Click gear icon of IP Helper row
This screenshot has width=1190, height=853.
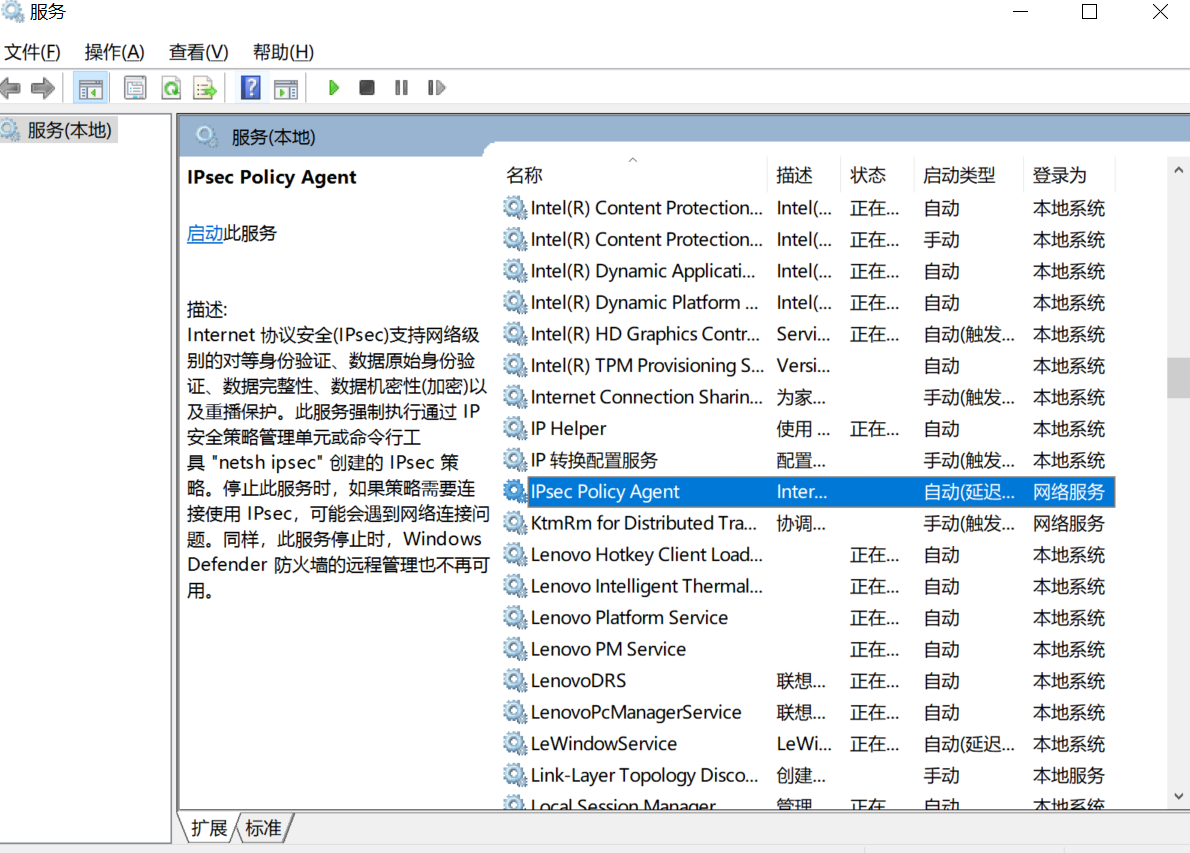(515, 428)
